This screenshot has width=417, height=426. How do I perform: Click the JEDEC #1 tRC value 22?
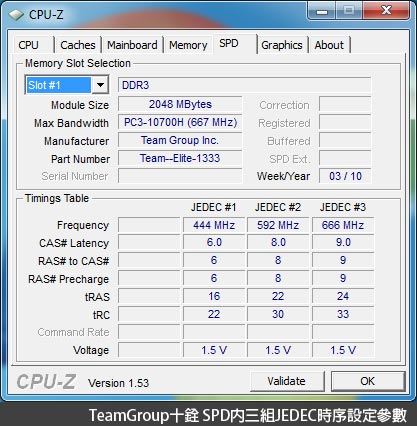coord(214,314)
